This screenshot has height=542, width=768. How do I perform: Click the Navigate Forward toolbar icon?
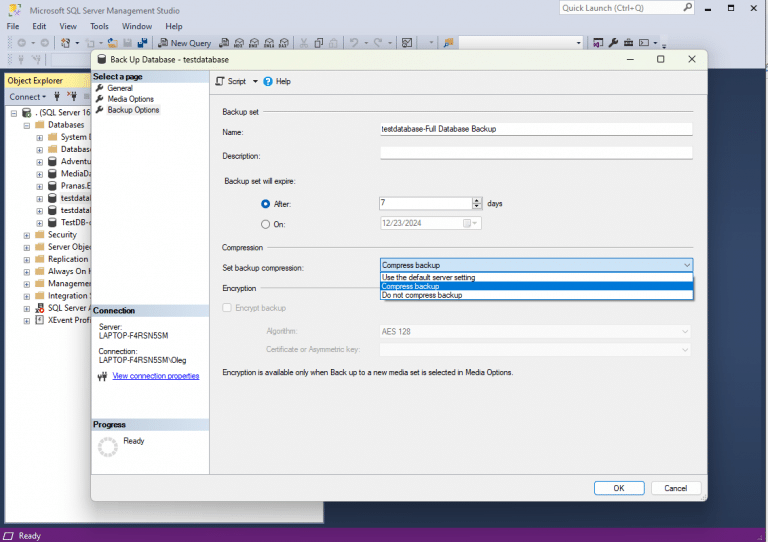pos(45,43)
